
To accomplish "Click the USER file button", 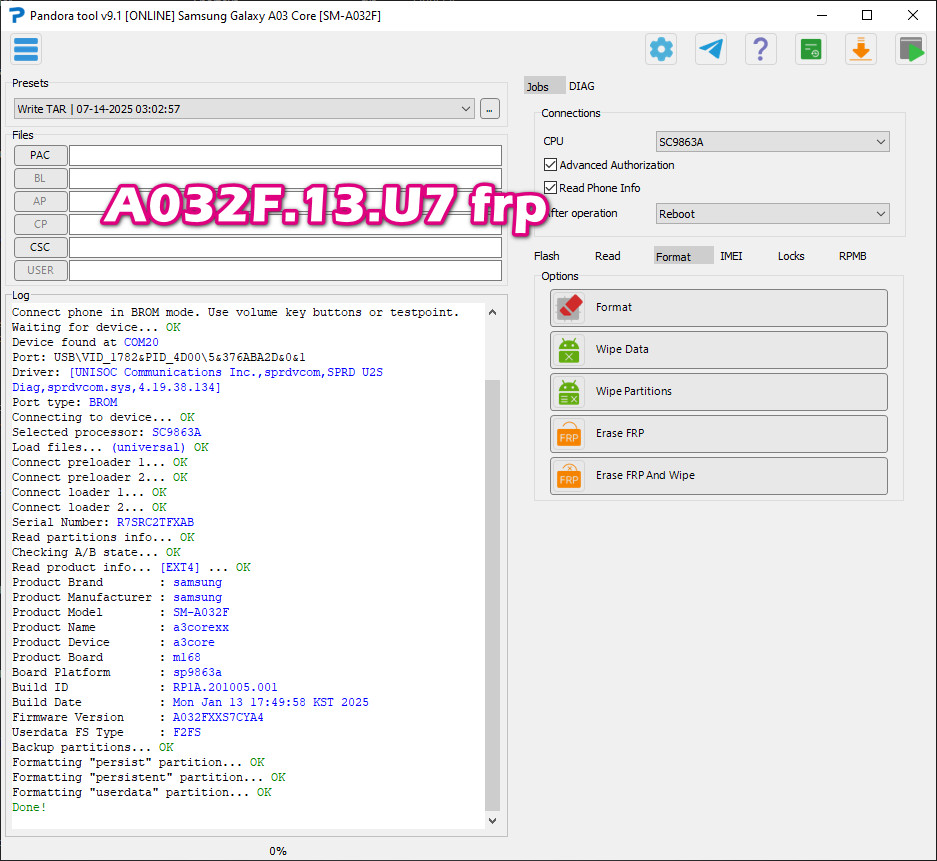I will coord(40,270).
